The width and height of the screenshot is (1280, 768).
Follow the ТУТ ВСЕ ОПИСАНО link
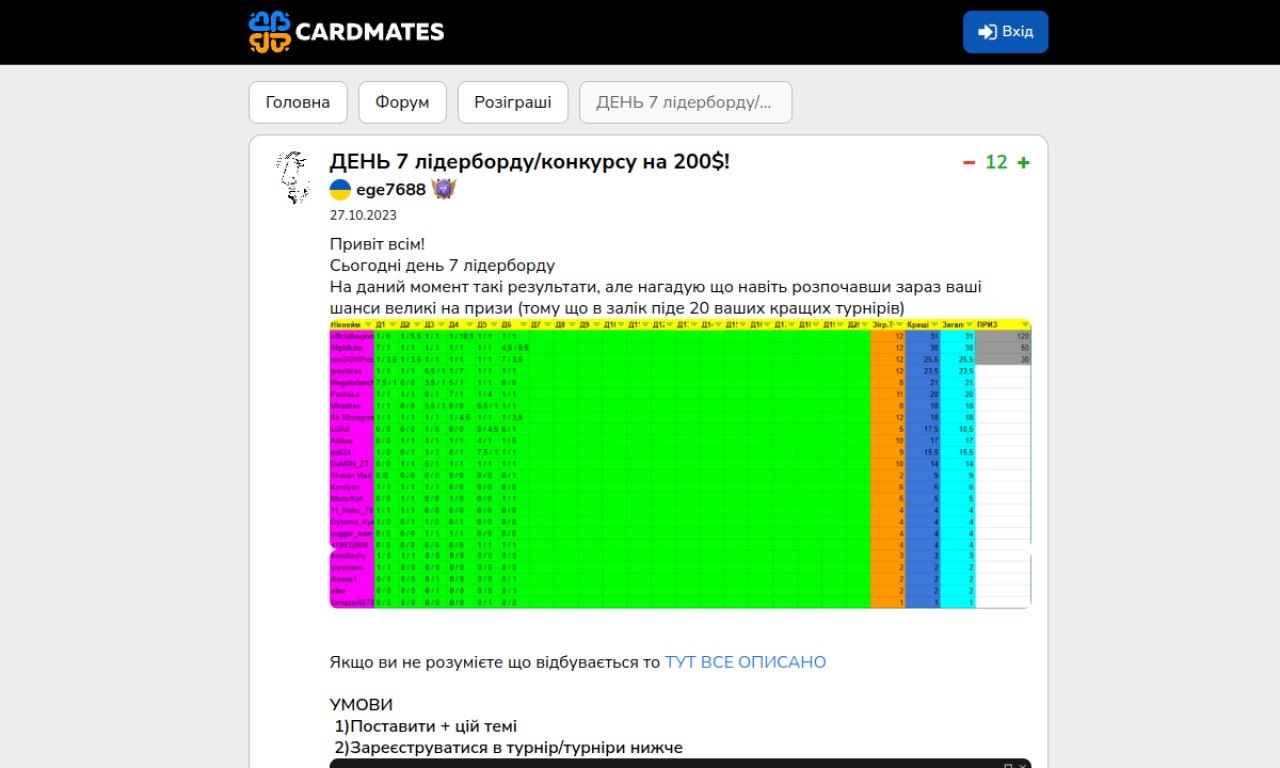click(745, 662)
